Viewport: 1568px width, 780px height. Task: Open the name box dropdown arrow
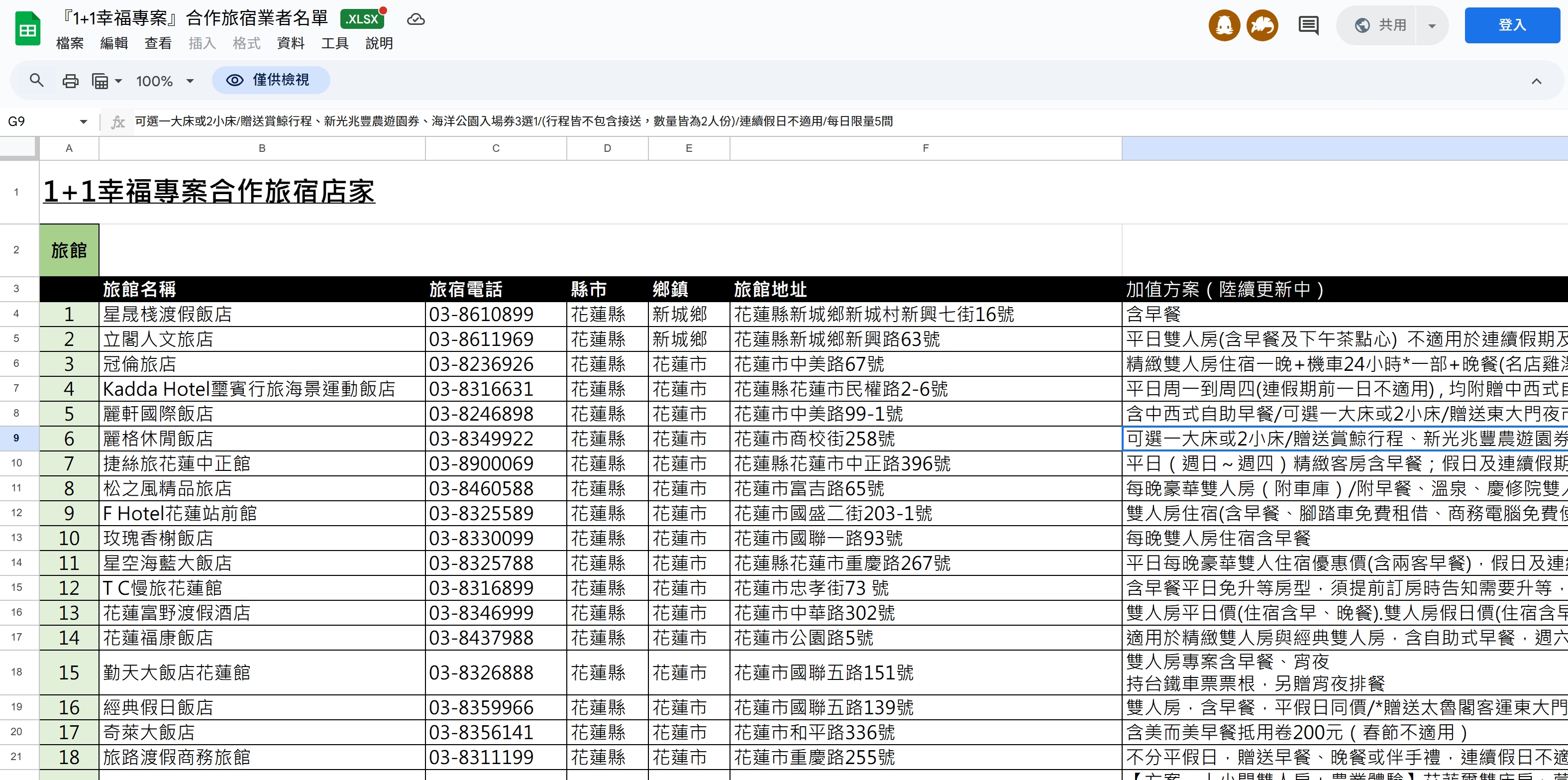[84, 122]
